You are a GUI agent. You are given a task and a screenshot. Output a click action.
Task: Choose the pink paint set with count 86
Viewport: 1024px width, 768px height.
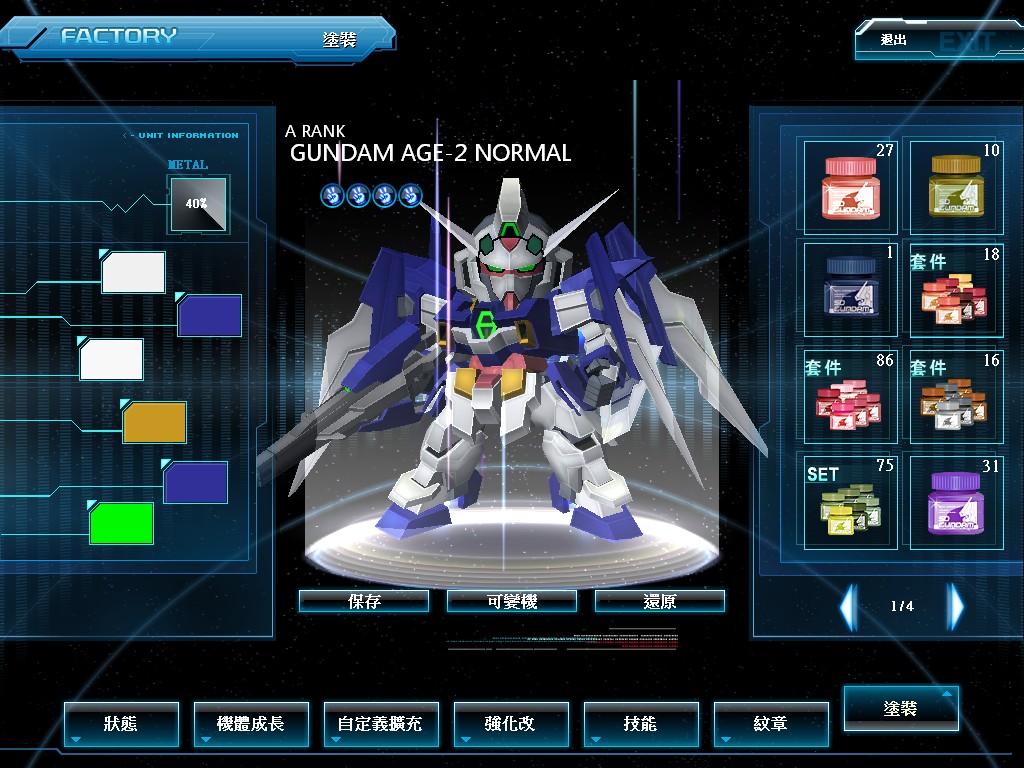[850, 396]
